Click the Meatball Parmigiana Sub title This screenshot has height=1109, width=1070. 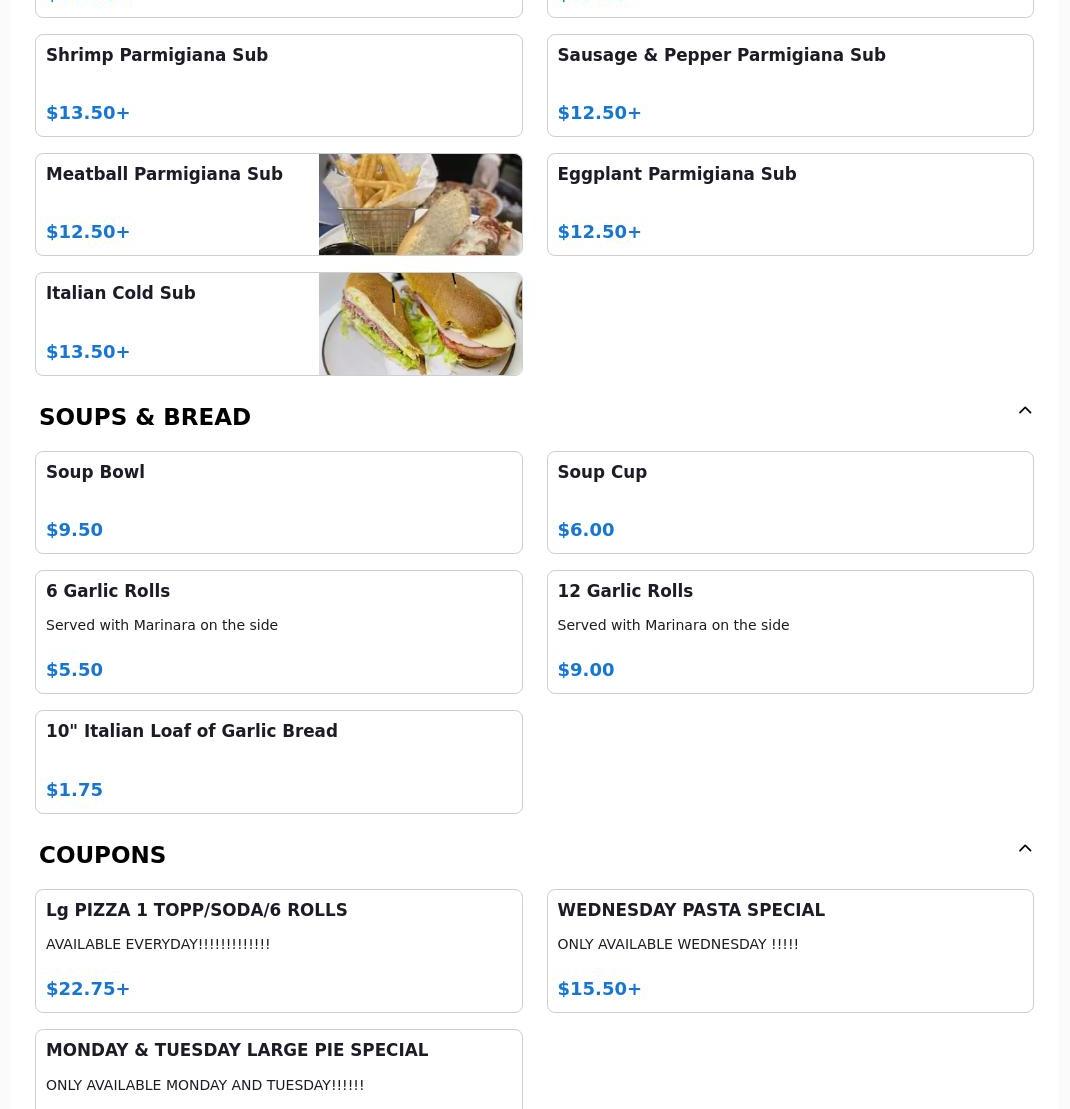164,174
